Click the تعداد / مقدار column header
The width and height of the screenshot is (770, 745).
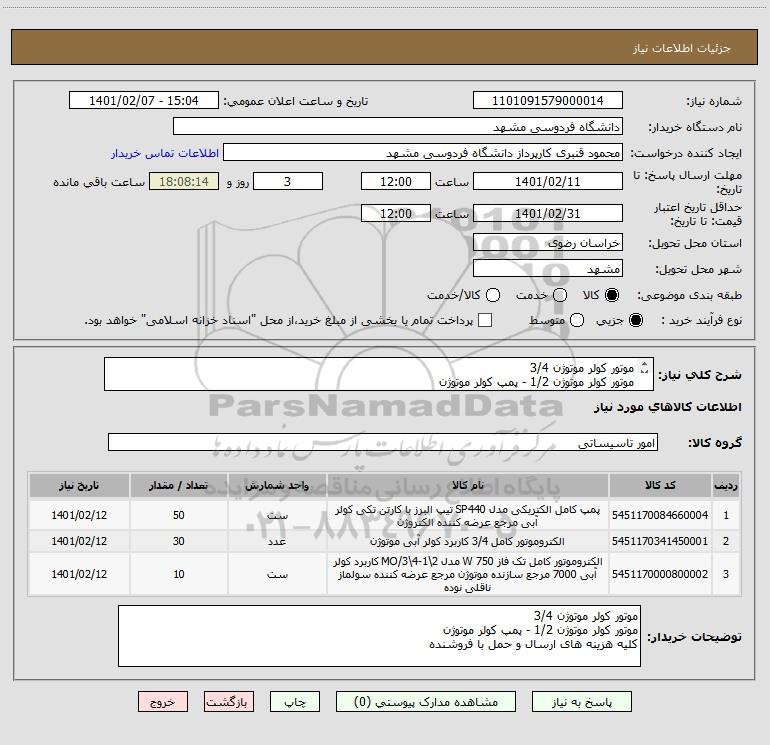coord(179,486)
